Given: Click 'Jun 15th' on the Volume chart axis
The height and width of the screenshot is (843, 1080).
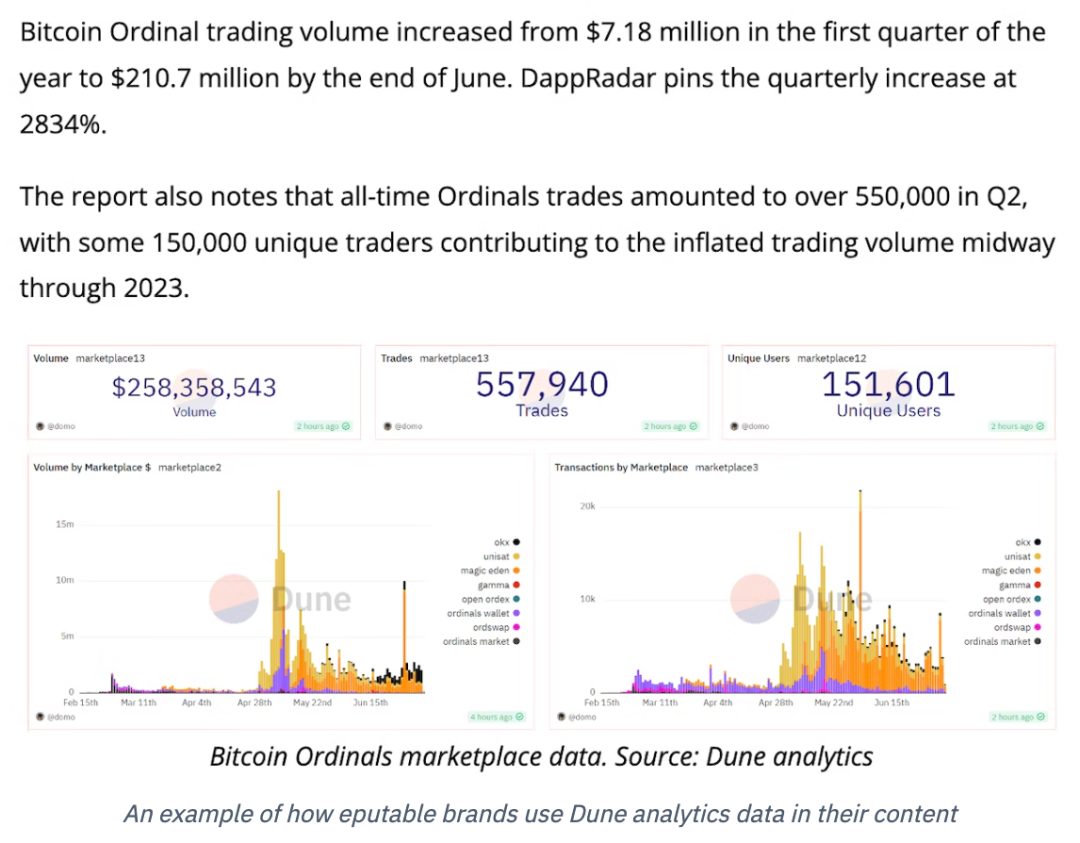Looking at the screenshot, I should [x=371, y=702].
